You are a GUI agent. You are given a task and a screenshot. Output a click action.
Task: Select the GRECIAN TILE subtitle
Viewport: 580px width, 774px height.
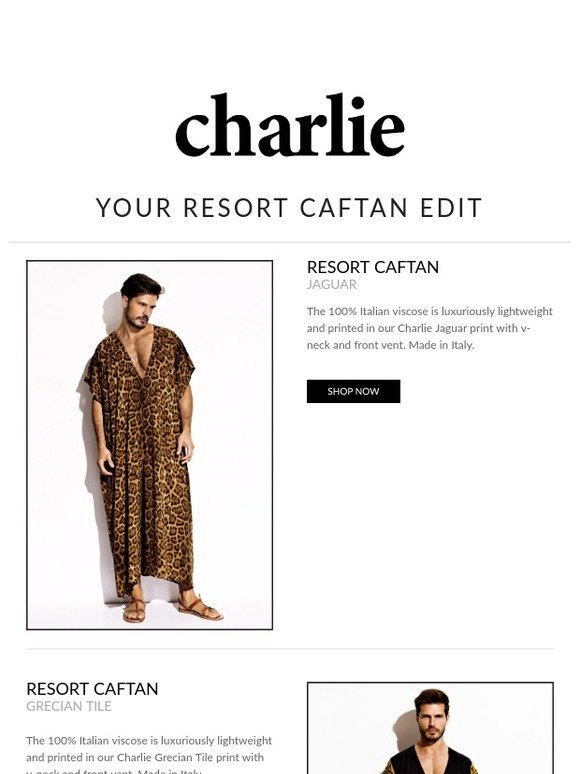tap(69, 706)
